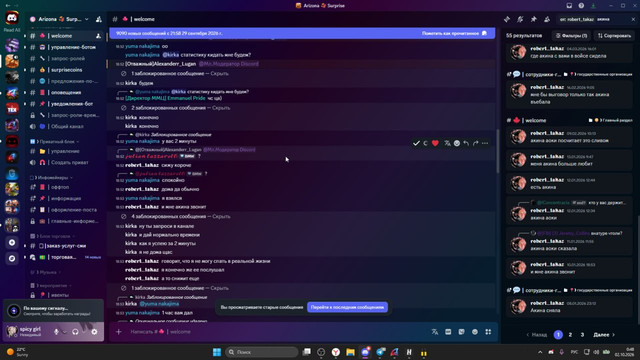Click invite people icon beside server name
Viewport: 640px width, 360px height.
click(98, 19)
